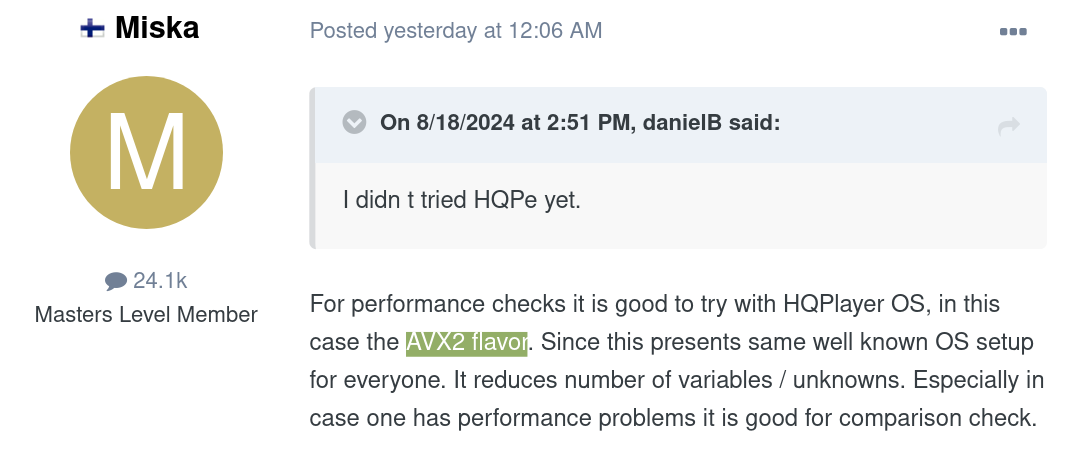Open the post options three-dot menu
The width and height of the screenshot is (1071, 452).
pyautogui.click(x=1013, y=31)
